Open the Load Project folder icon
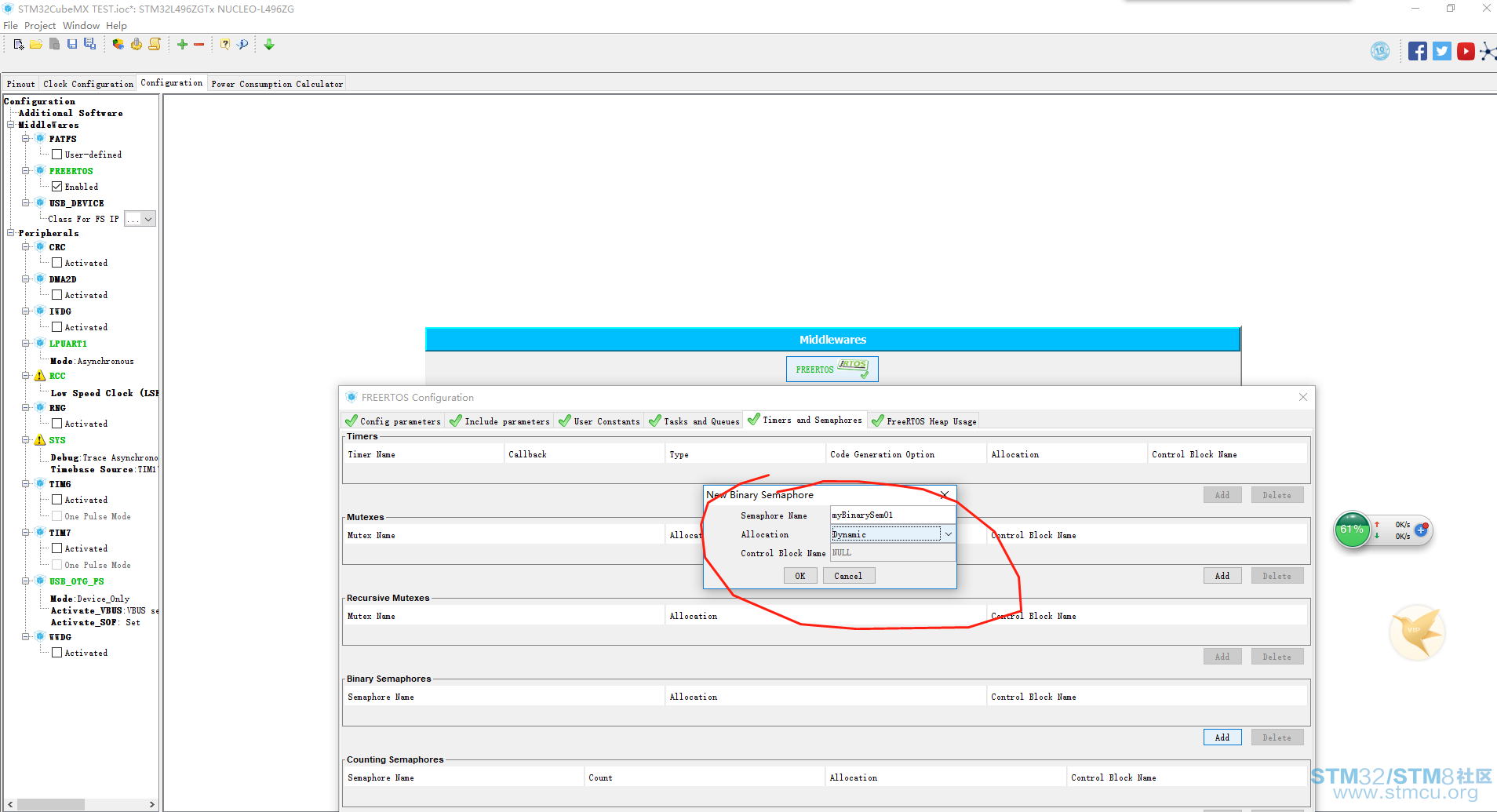Image resolution: width=1497 pixels, height=812 pixels. click(36, 45)
